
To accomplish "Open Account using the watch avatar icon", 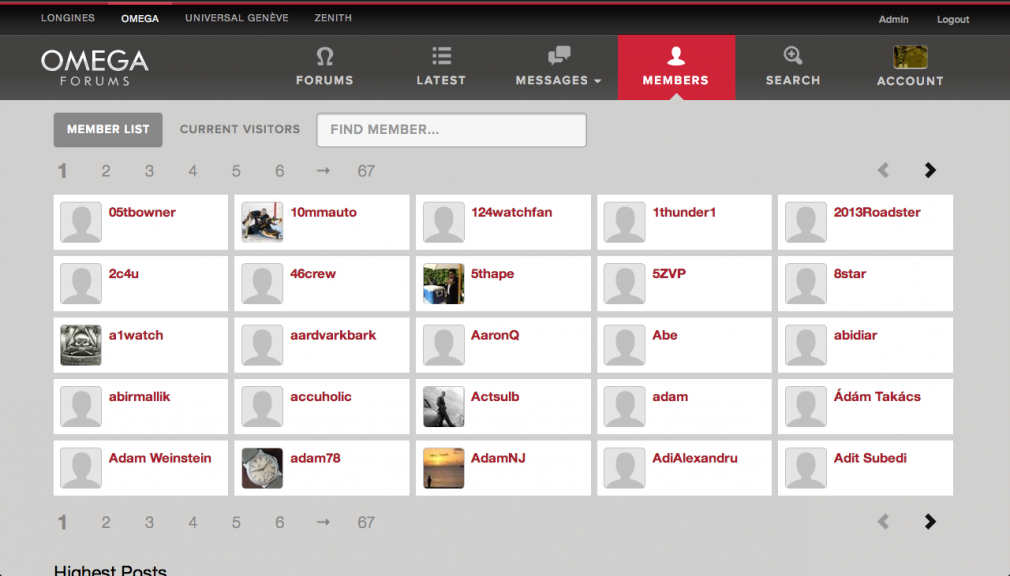I will [909, 58].
